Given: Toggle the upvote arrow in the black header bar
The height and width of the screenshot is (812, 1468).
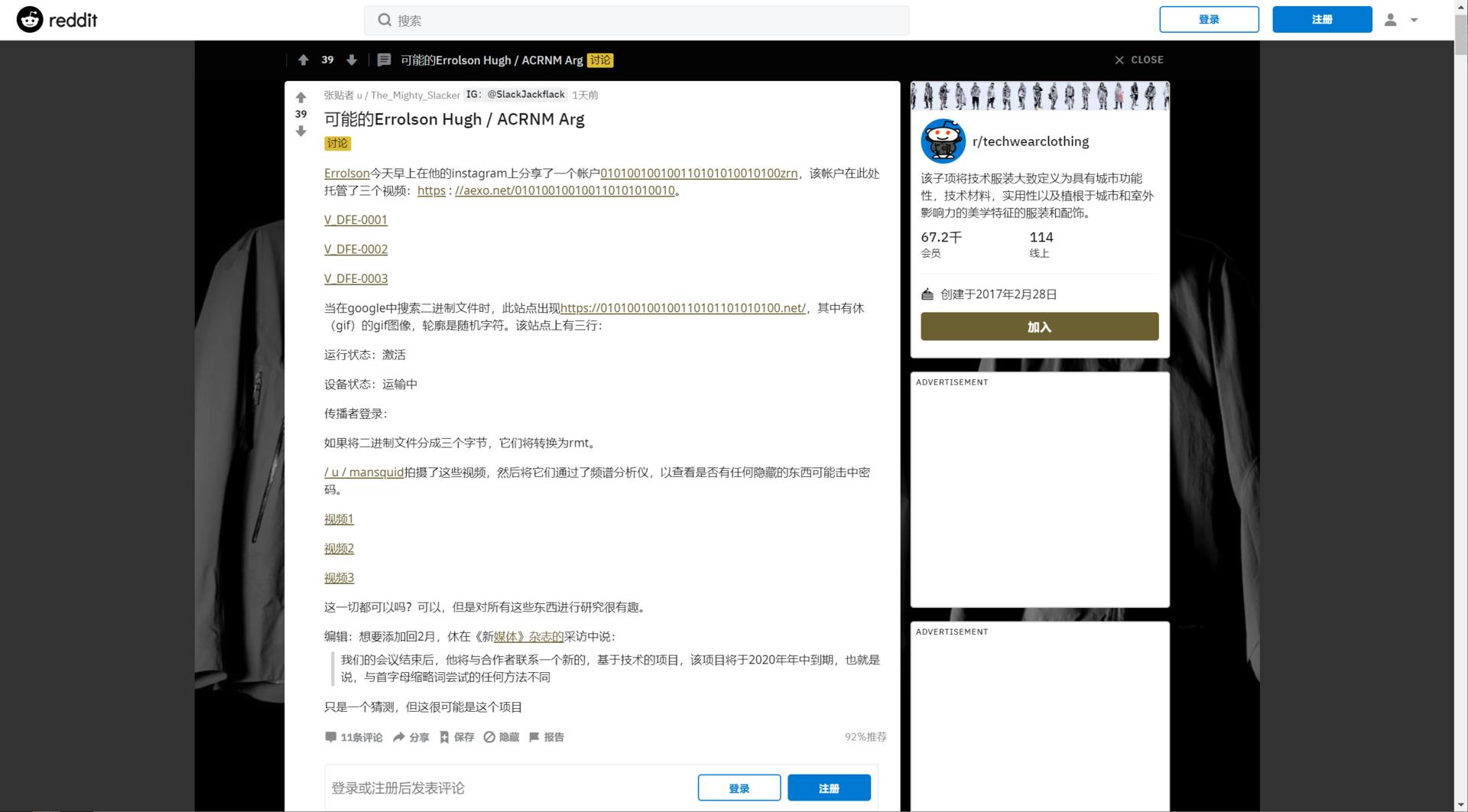Looking at the screenshot, I should [303, 60].
